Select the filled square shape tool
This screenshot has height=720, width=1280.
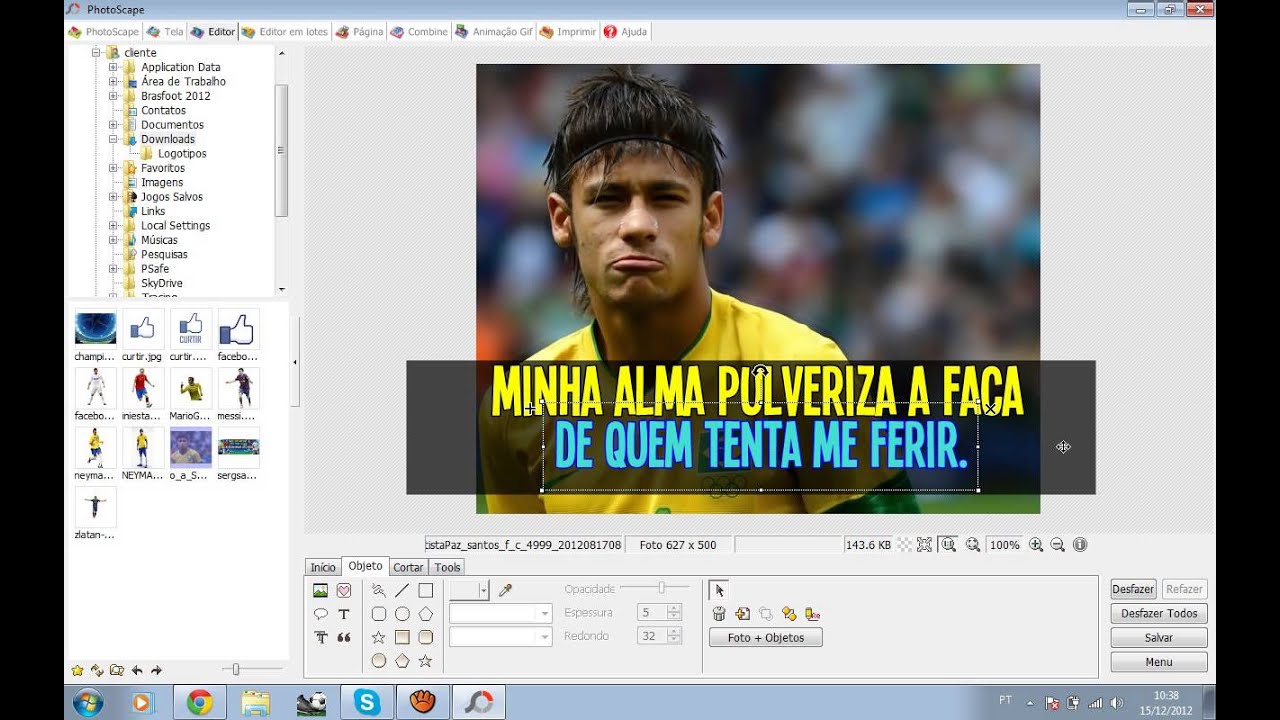point(402,637)
